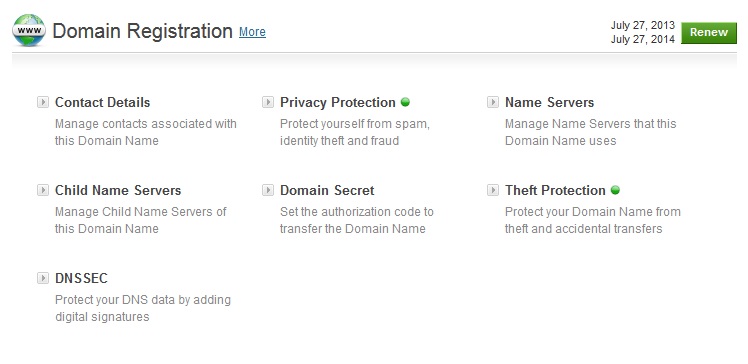Image resolution: width=748 pixels, height=364 pixels.
Task: Open the Domain Secret heading
Action: tap(327, 190)
